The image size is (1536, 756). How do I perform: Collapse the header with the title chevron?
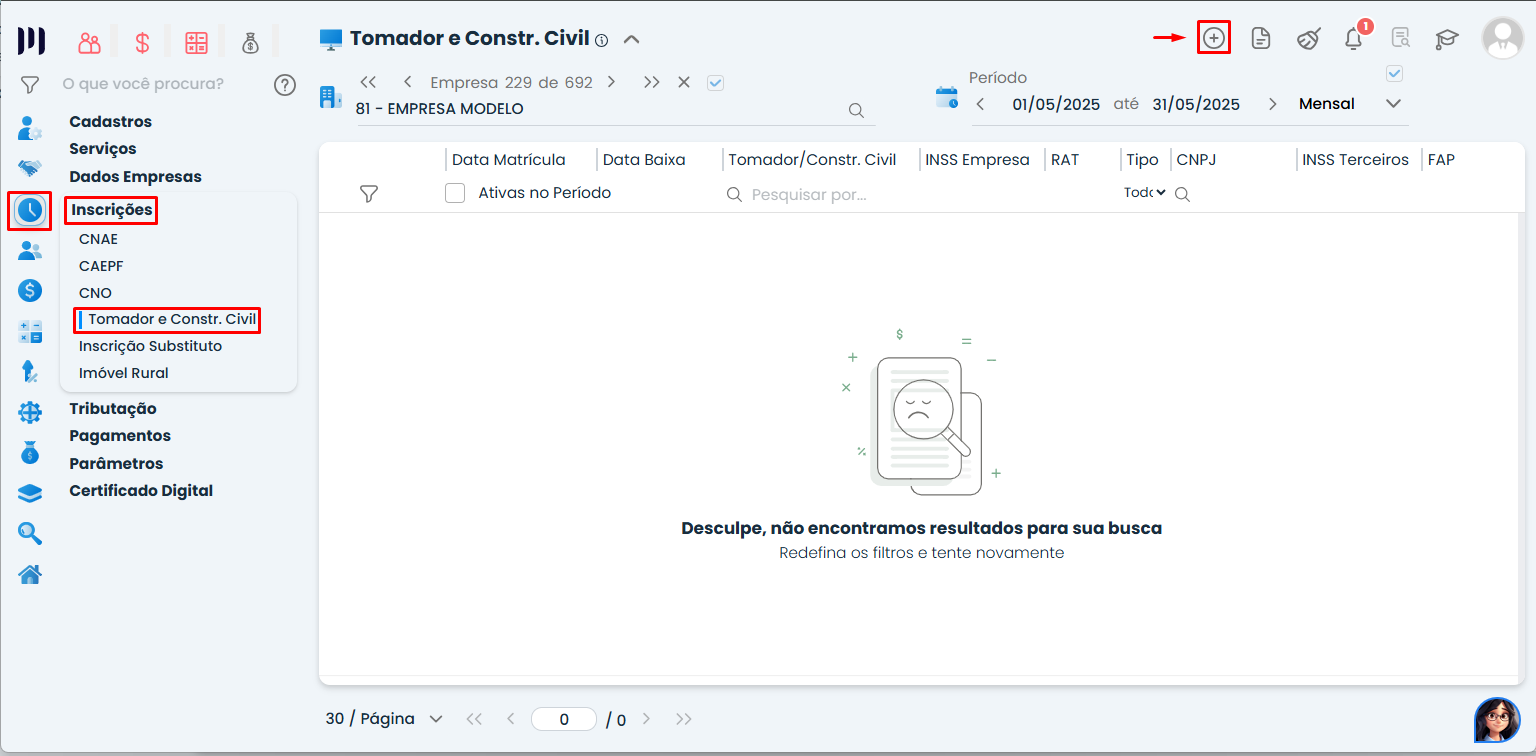[631, 40]
